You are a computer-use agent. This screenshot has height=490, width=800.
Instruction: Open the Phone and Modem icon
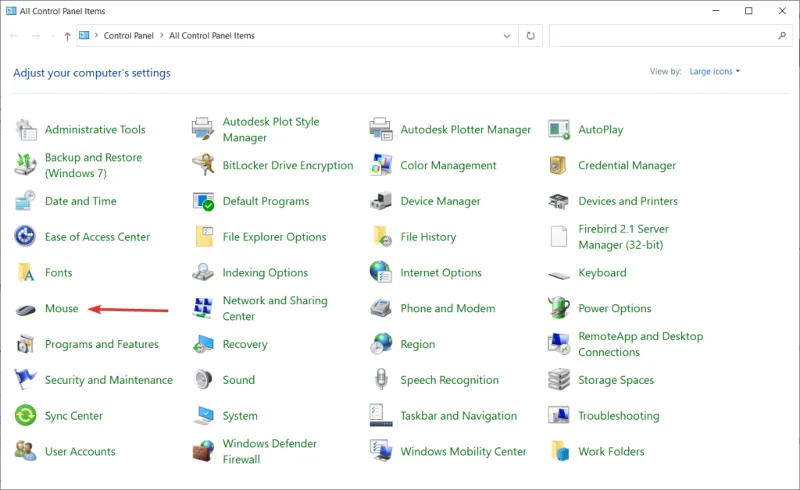point(381,308)
